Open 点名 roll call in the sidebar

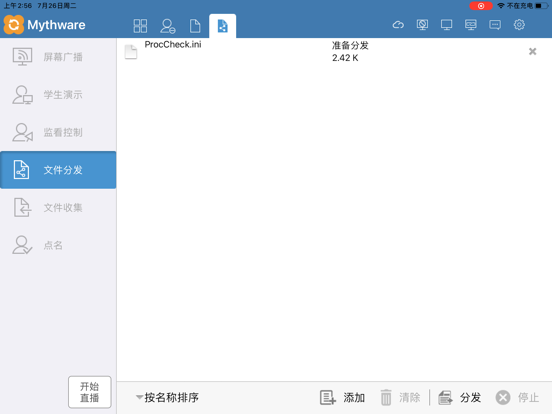pyautogui.click(x=58, y=245)
